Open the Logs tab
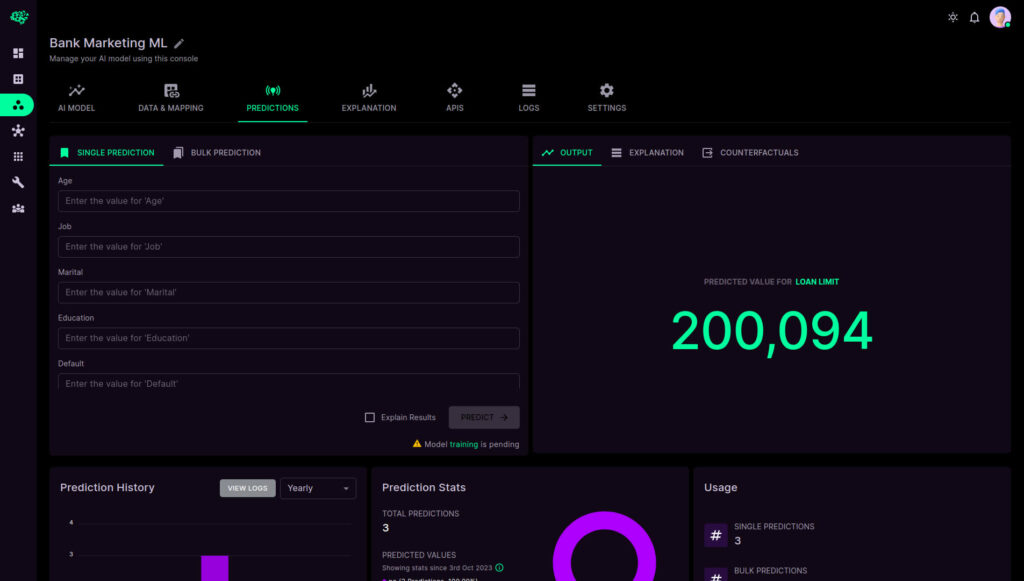This screenshot has width=1024, height=581. tap(529, 98)
